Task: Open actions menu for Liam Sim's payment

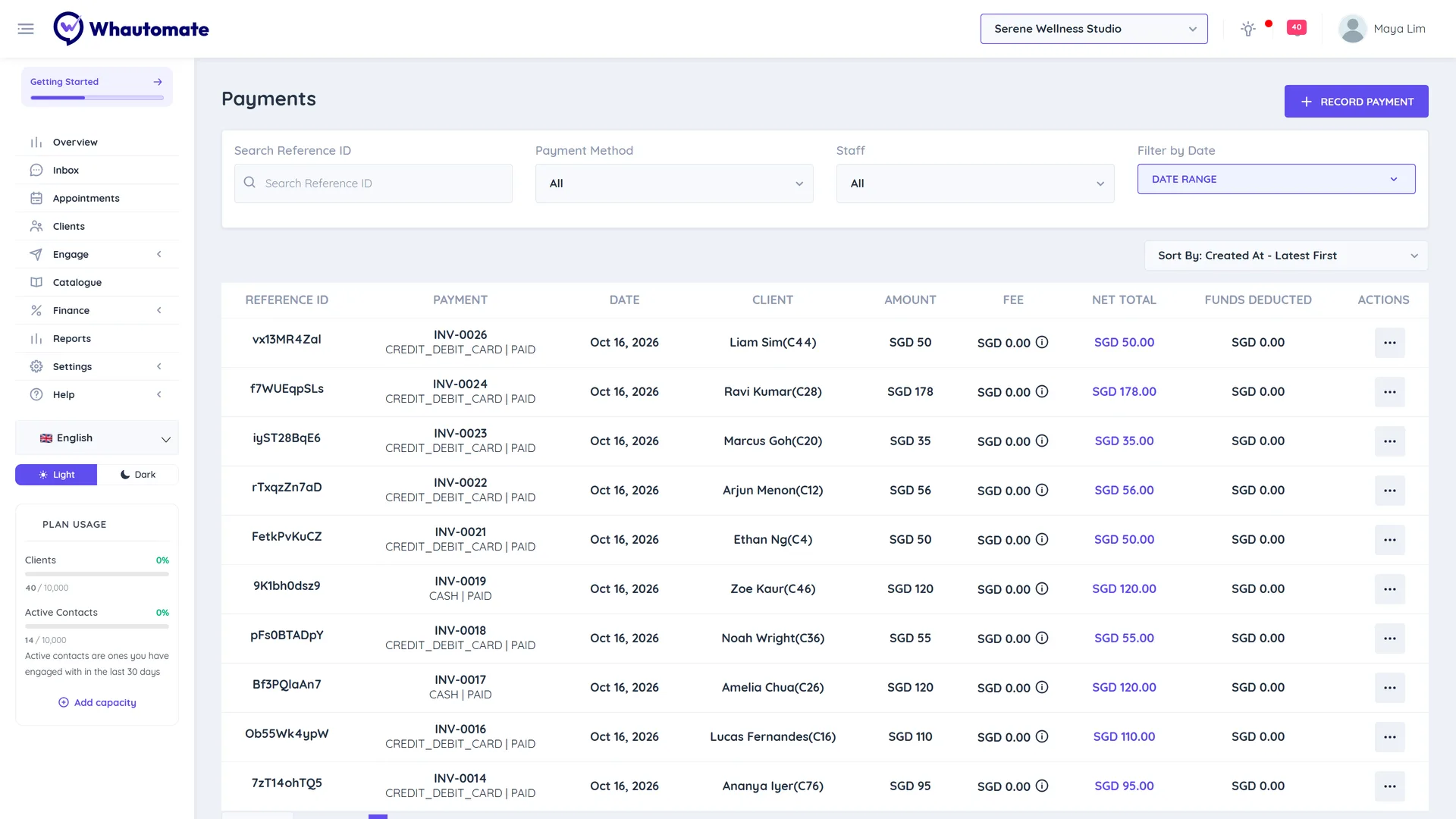Action: [x=1389, y=343]
